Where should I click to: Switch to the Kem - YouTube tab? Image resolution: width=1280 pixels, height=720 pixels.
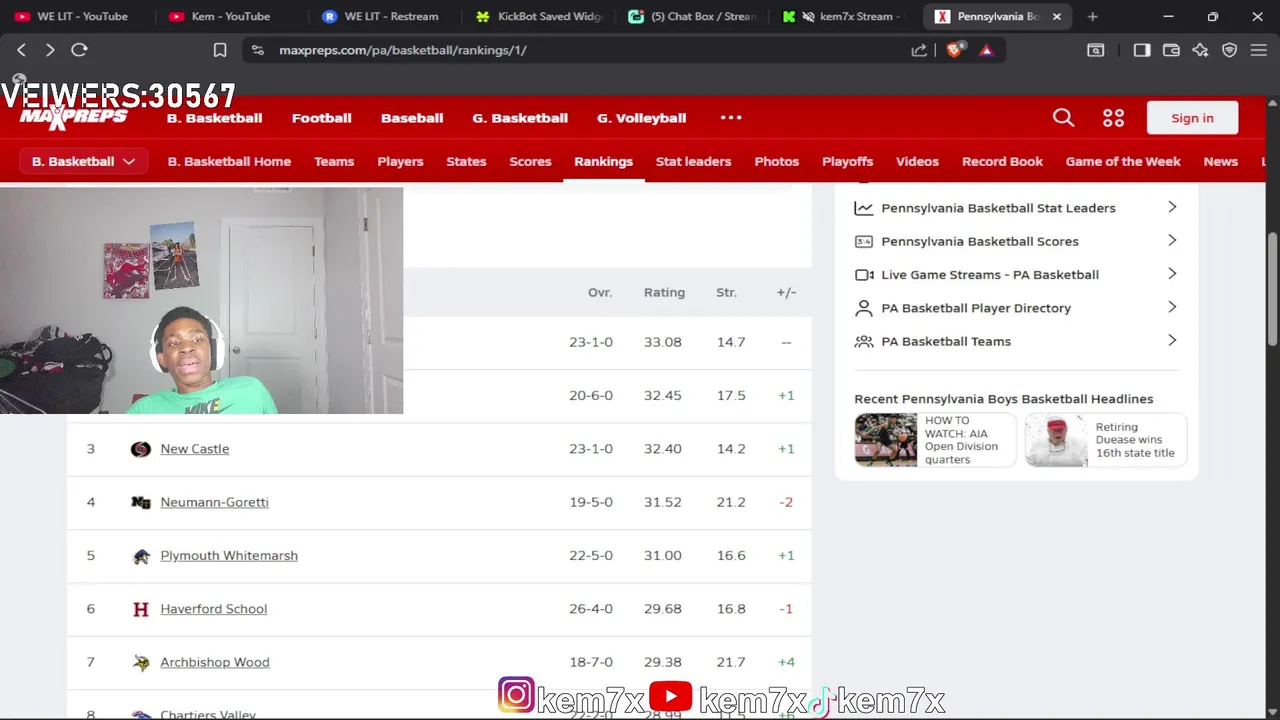pos(231,16)
